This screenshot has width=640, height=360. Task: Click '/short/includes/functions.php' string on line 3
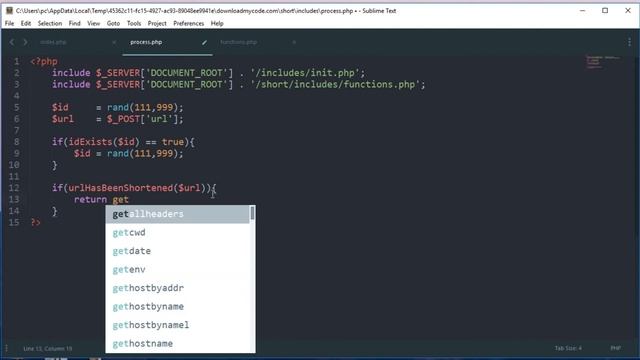(x=336, y=84)
